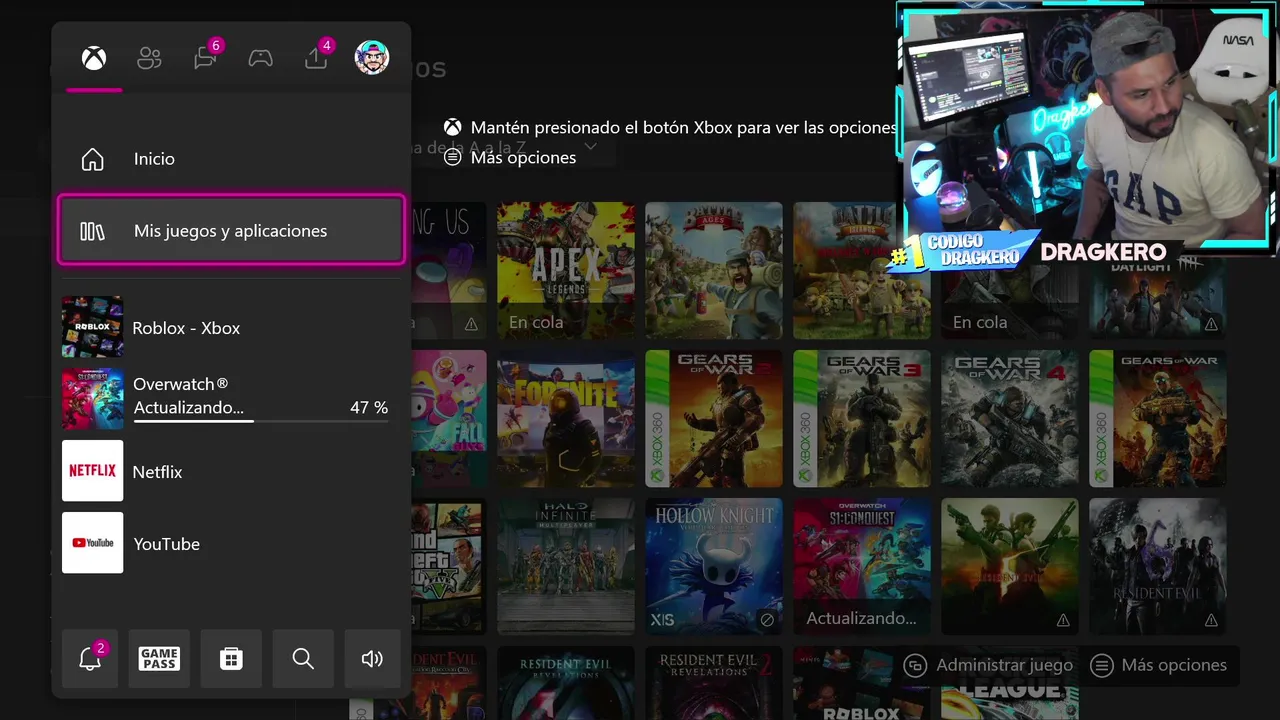Open the audio volume icon

(372, 659)
